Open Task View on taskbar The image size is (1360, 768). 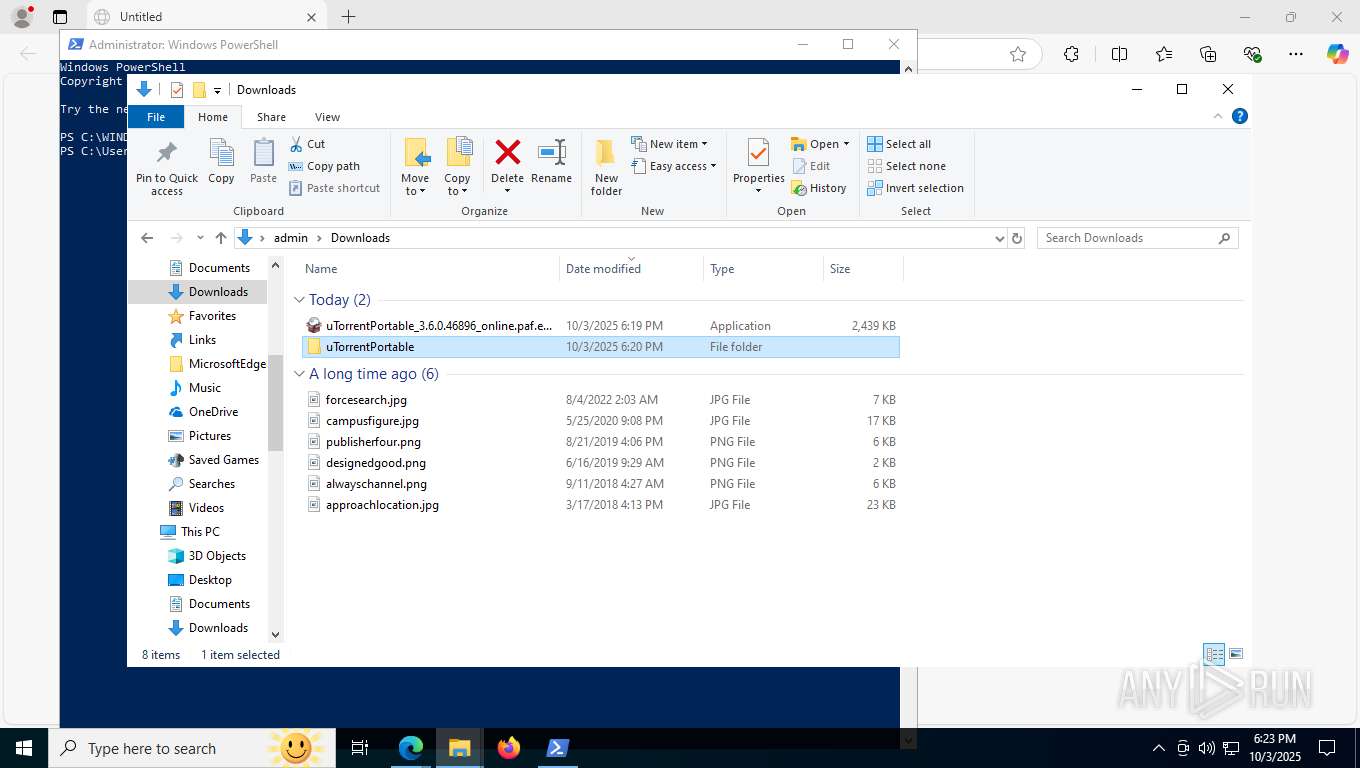click(360, 748)
